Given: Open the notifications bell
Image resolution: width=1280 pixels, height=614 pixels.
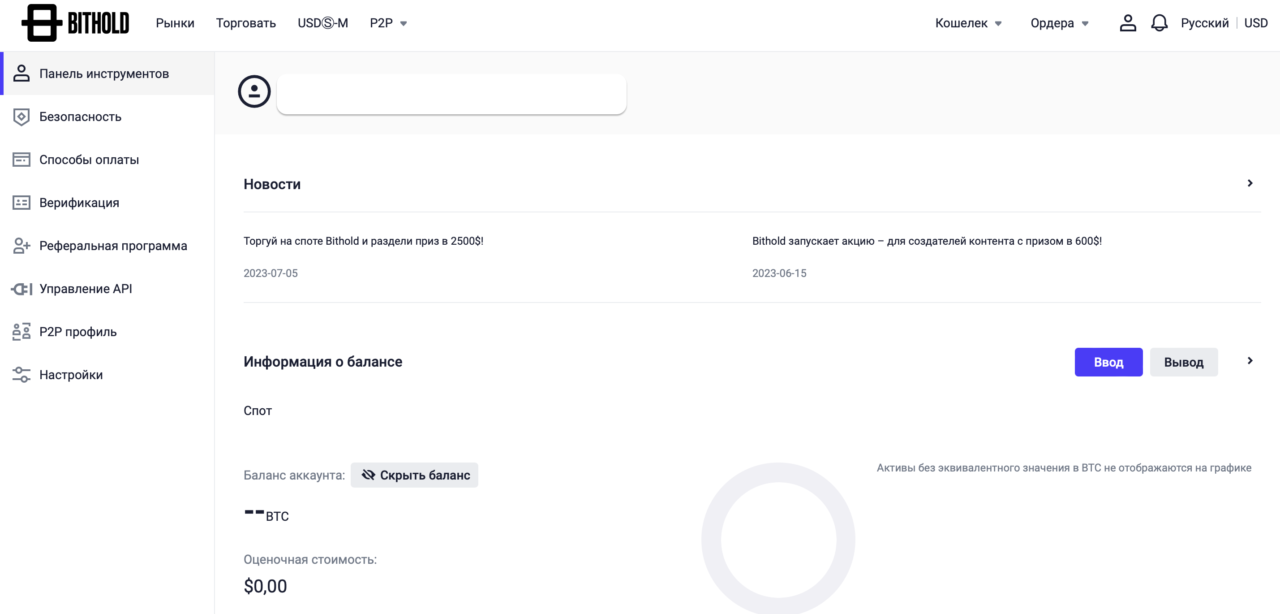Looking at the screenshot, I should pos(1159,23).
